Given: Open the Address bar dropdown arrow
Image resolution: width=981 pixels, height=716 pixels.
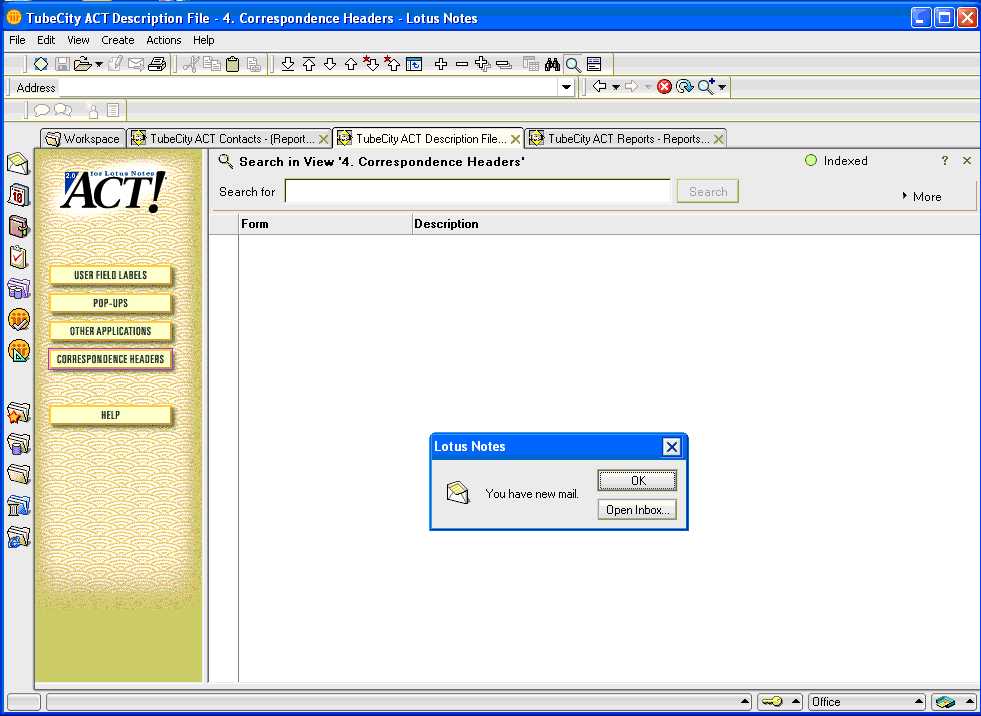Looking at the screenshot, I should tap(567, 87).
